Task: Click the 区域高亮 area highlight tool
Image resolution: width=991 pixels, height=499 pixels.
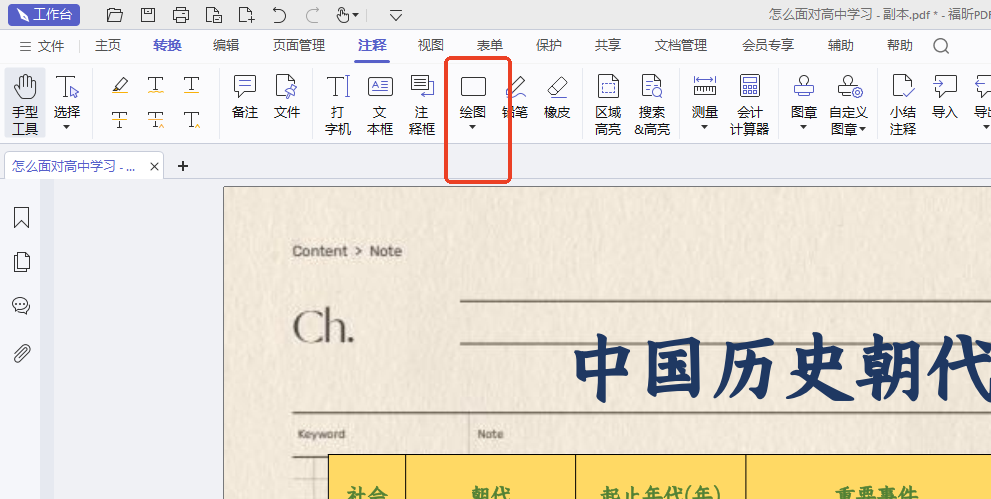Action: pyautogui.click(x=608, y=103)
